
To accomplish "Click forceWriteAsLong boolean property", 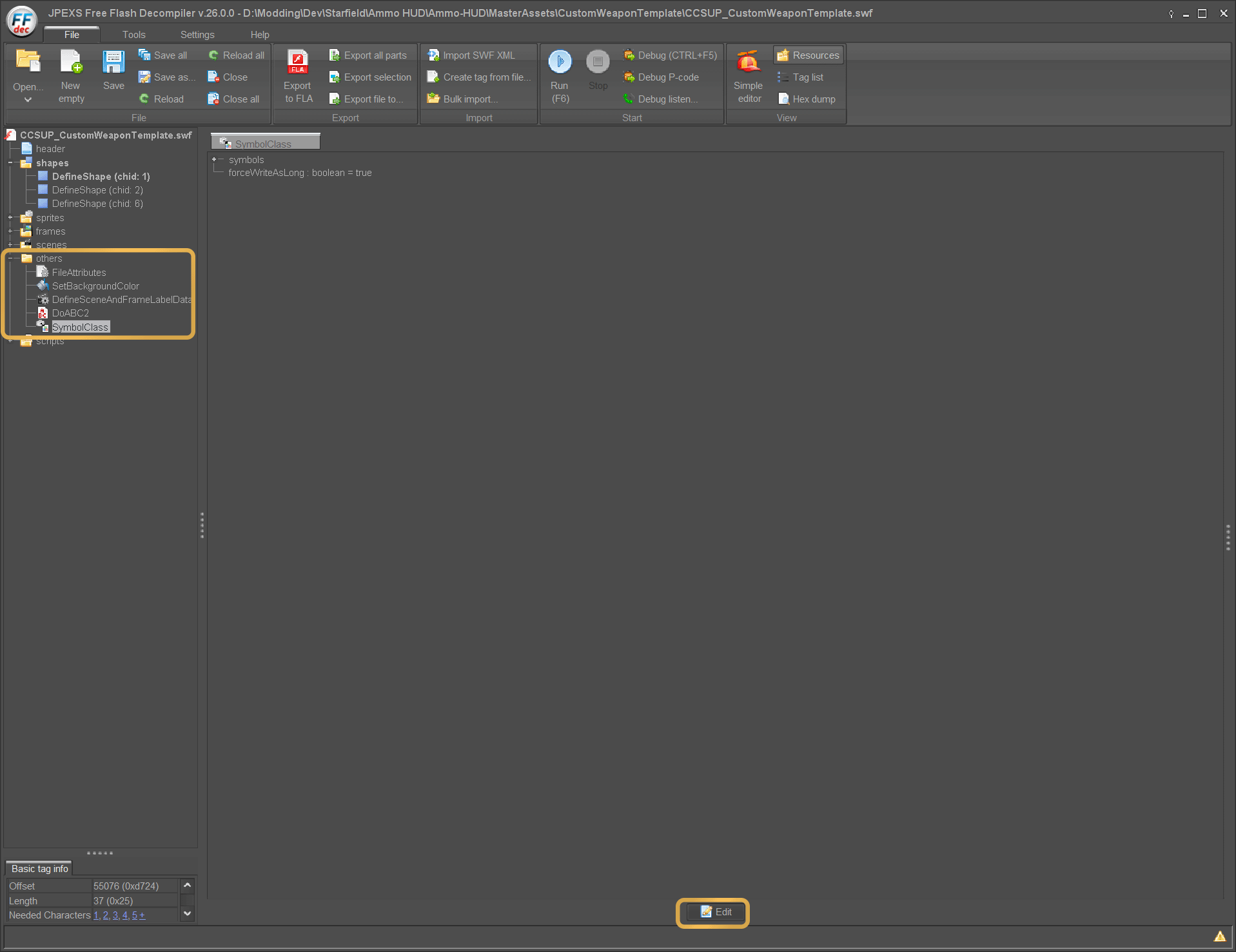I will [x=300, y=173].
